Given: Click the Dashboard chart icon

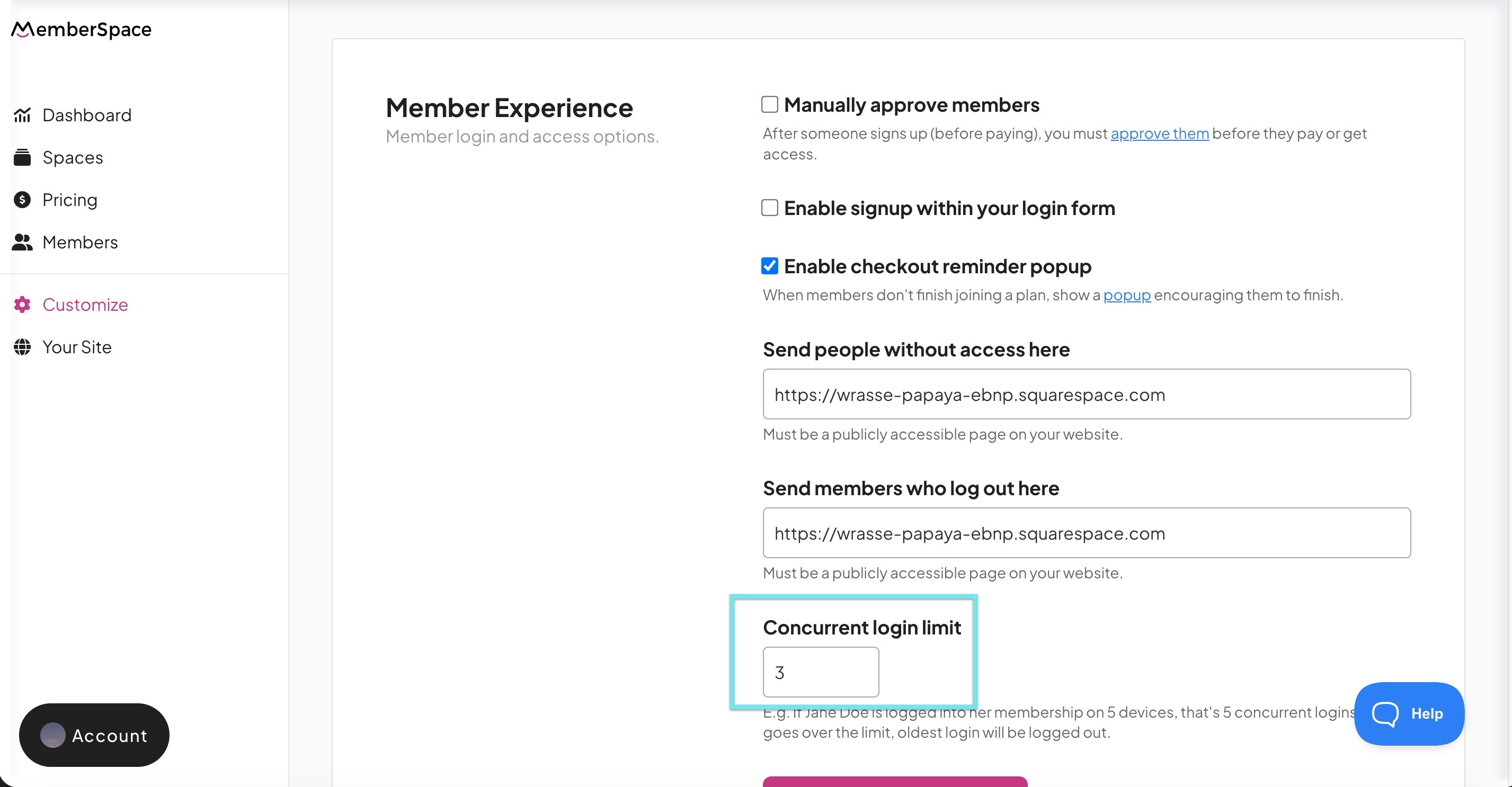Looking at the screenshot, I should (22, 115).
